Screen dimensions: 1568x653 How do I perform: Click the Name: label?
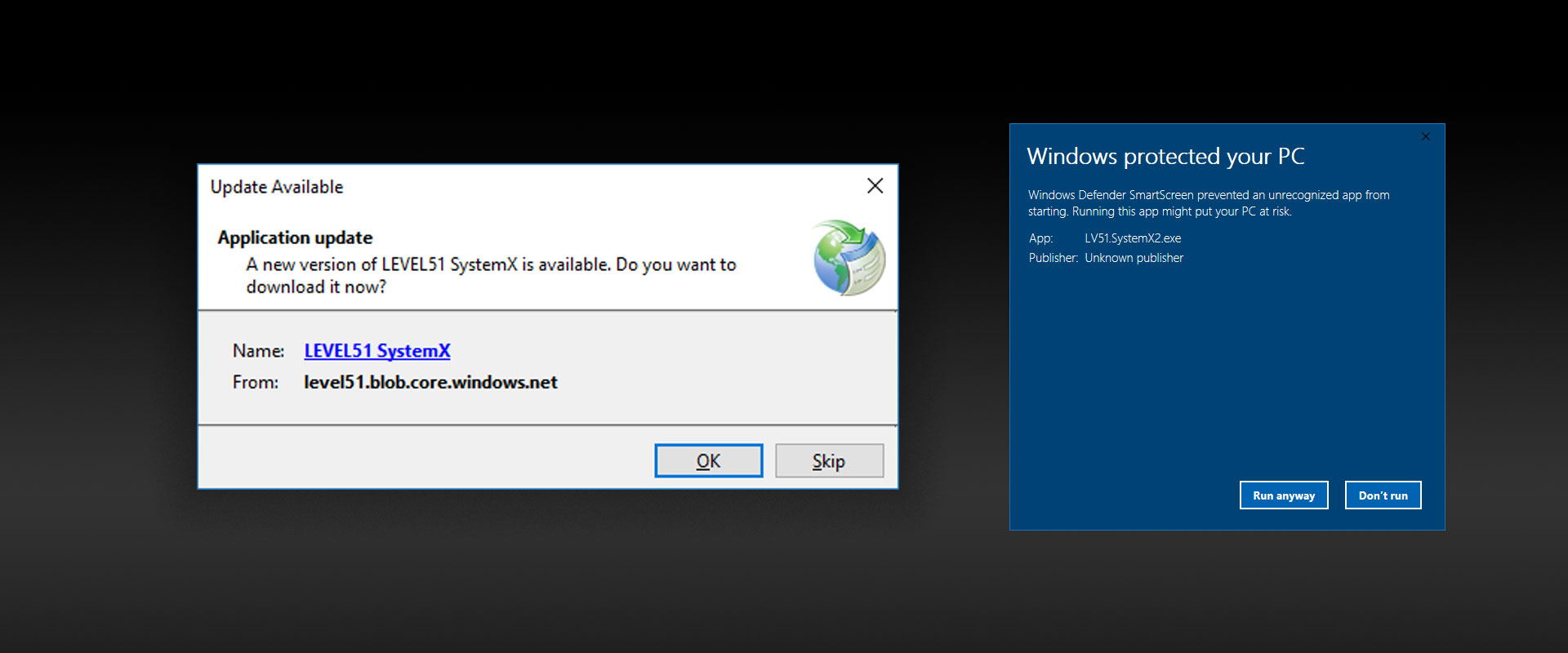[258, 351]
